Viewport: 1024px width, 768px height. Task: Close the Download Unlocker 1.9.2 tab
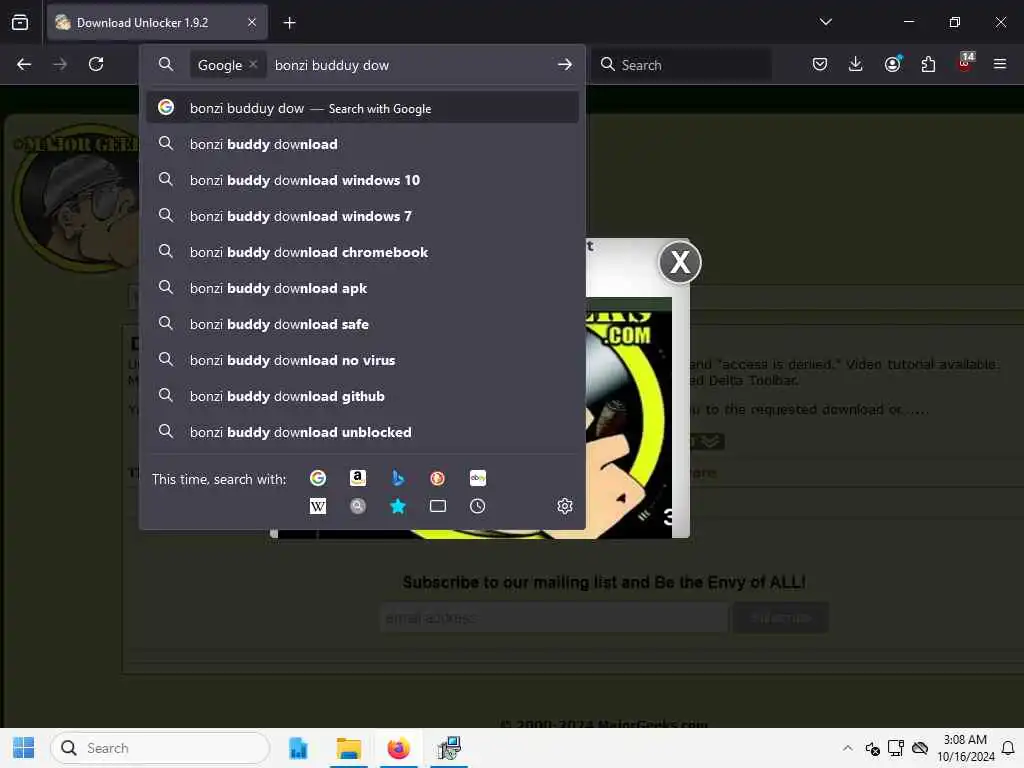pos(252,22)
